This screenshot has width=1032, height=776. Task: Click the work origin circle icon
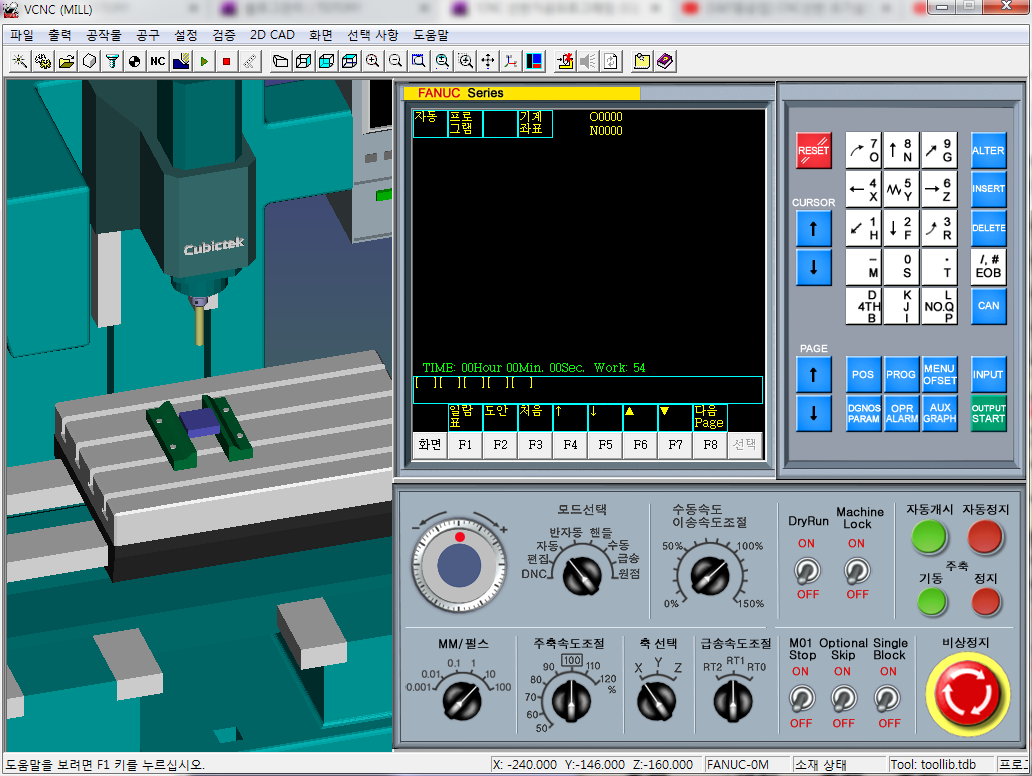pyautogui.click(x=134, y=61)
